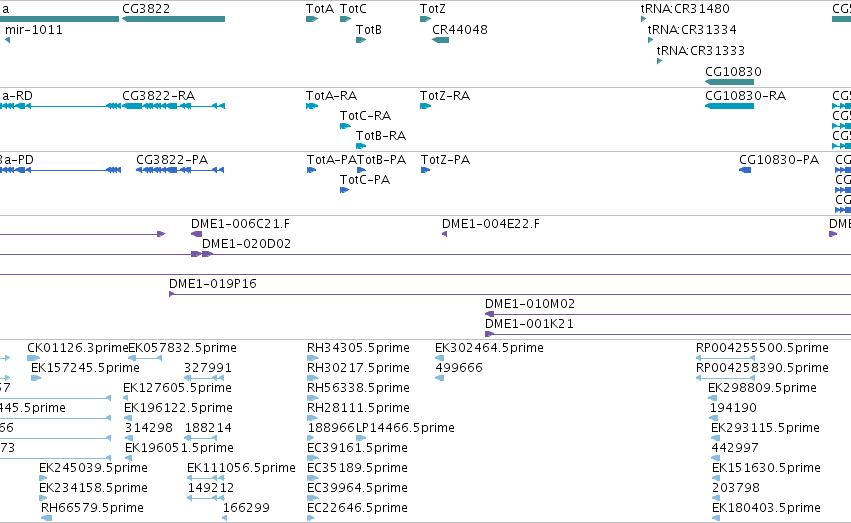
Task: Click the 327991 feature label
Action: (x=208, y=368)
